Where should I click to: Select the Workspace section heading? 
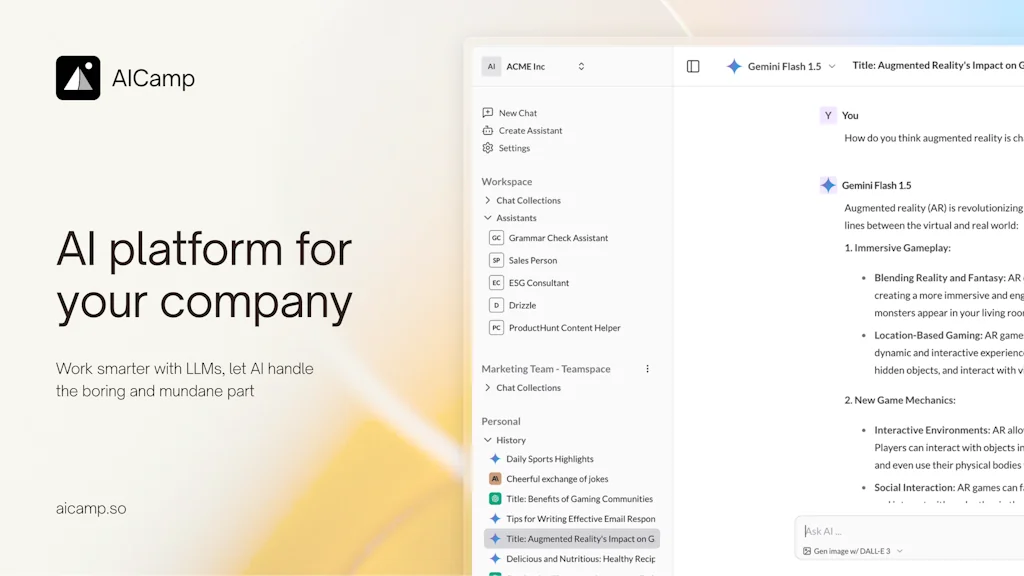[x=507, y=182]
